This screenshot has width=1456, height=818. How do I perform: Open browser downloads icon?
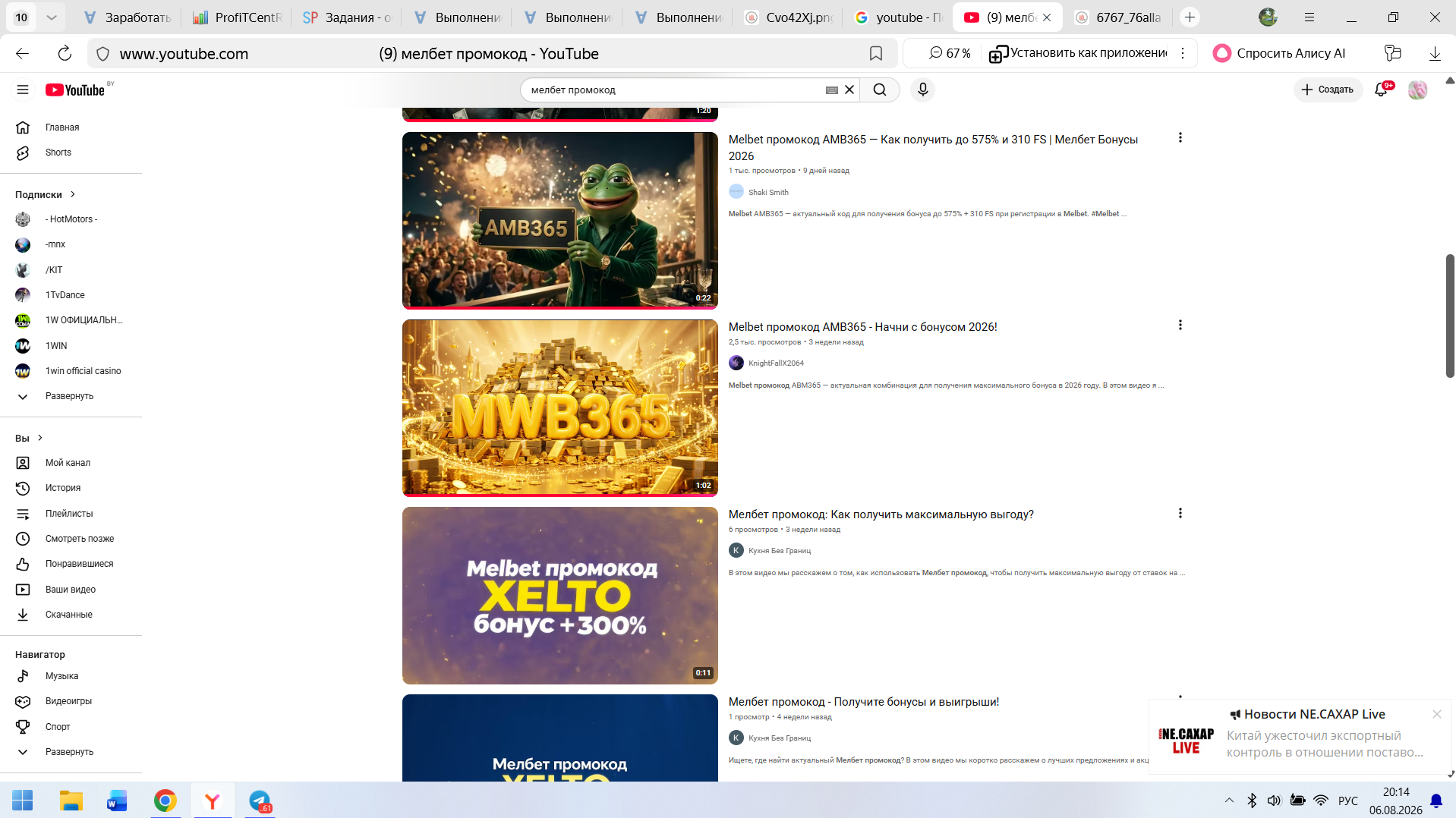(x=1435, y=53)
